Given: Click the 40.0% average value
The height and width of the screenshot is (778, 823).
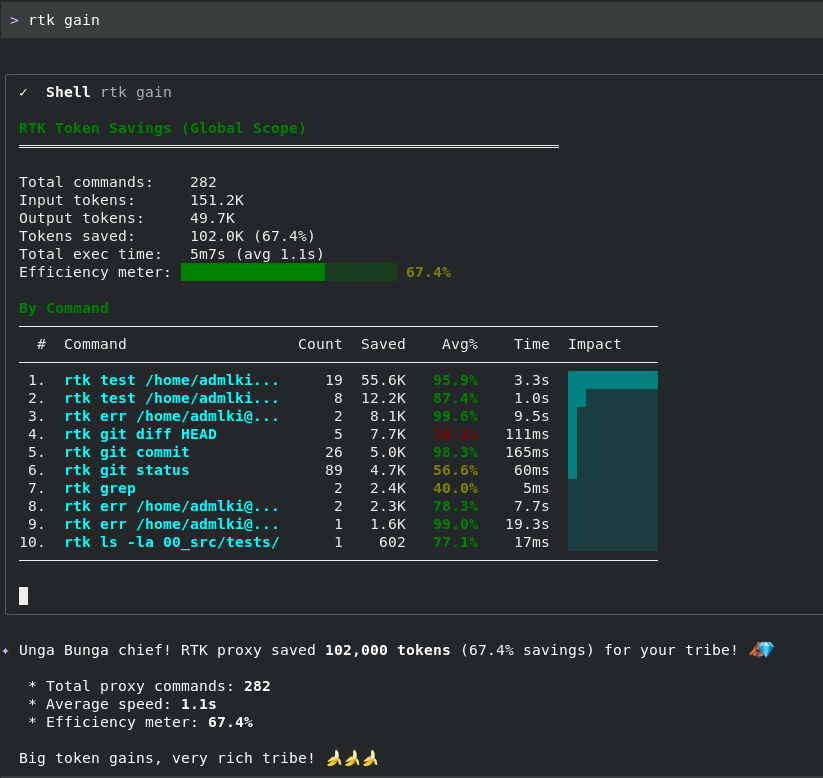Looking at the screenshot, I should [456, 488].
